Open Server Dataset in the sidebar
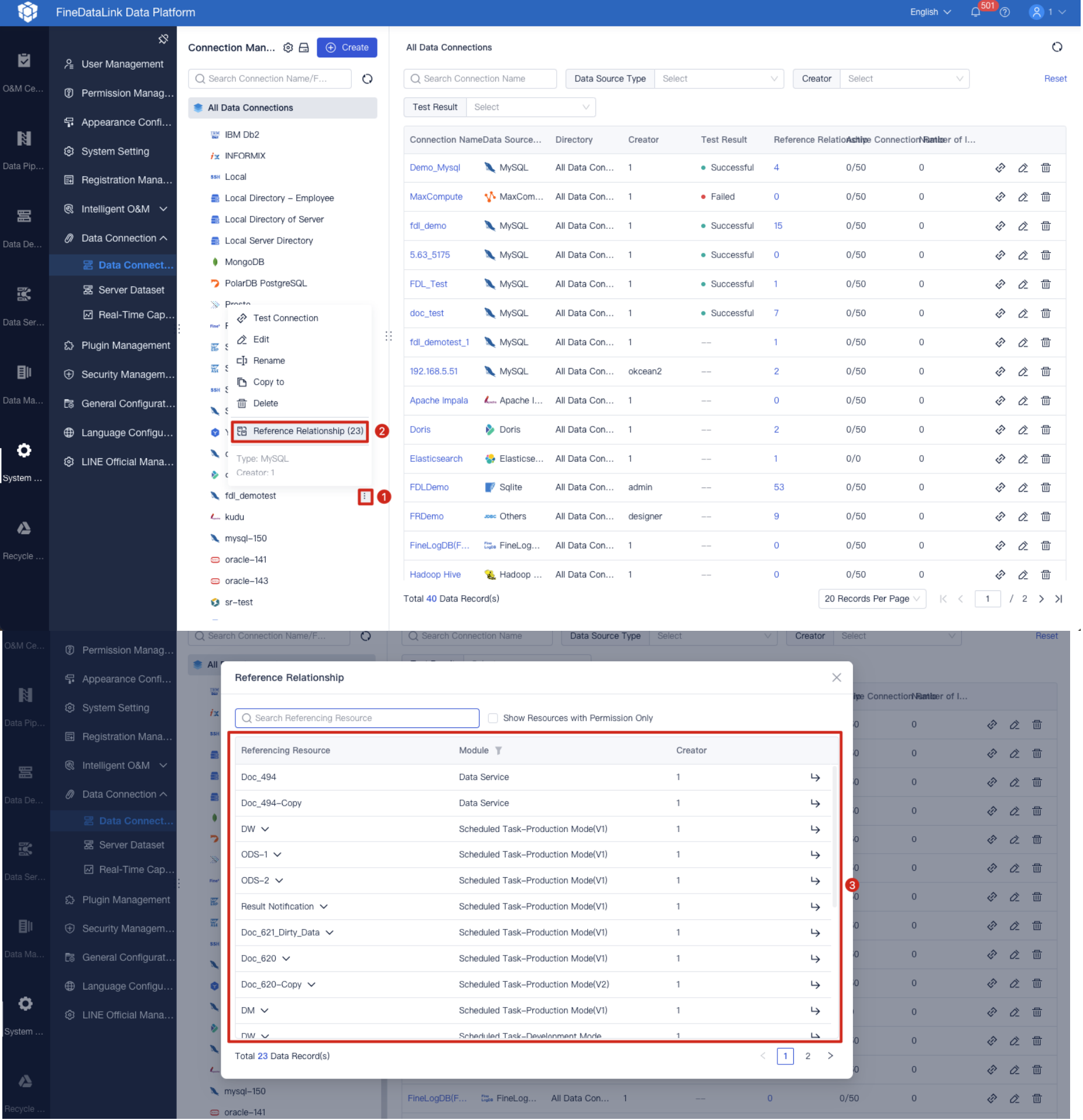 tap(131, 290)
